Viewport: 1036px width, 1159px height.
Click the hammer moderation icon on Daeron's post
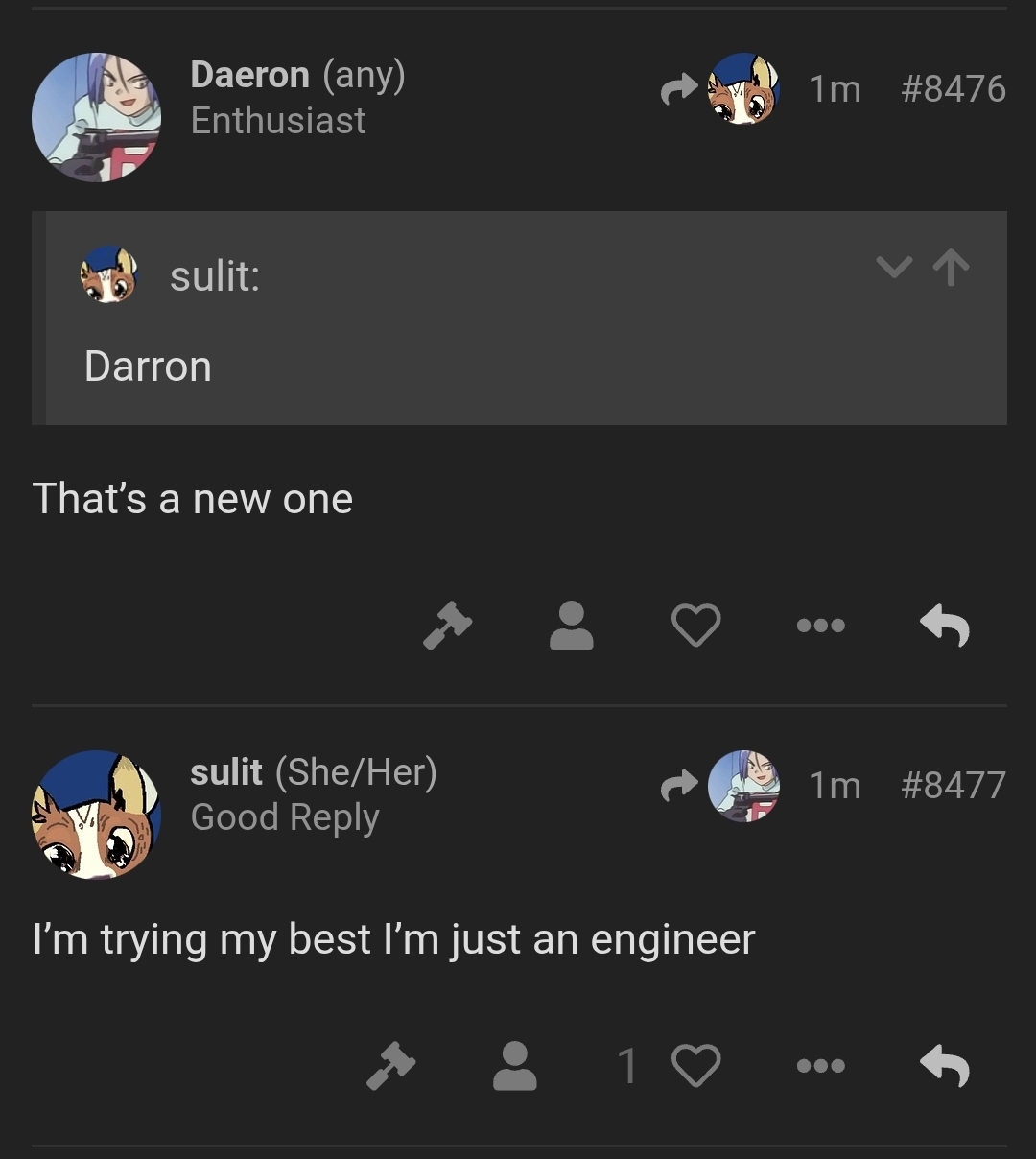pyautogui.click(x=447, y=626)
